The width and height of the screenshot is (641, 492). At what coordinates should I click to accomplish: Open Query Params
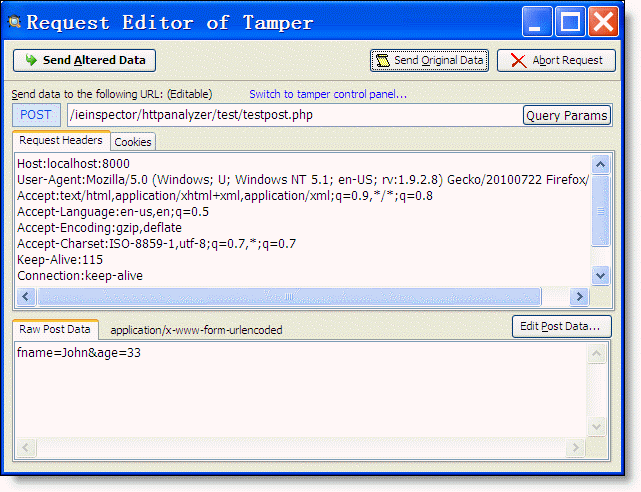click(567, 116)
